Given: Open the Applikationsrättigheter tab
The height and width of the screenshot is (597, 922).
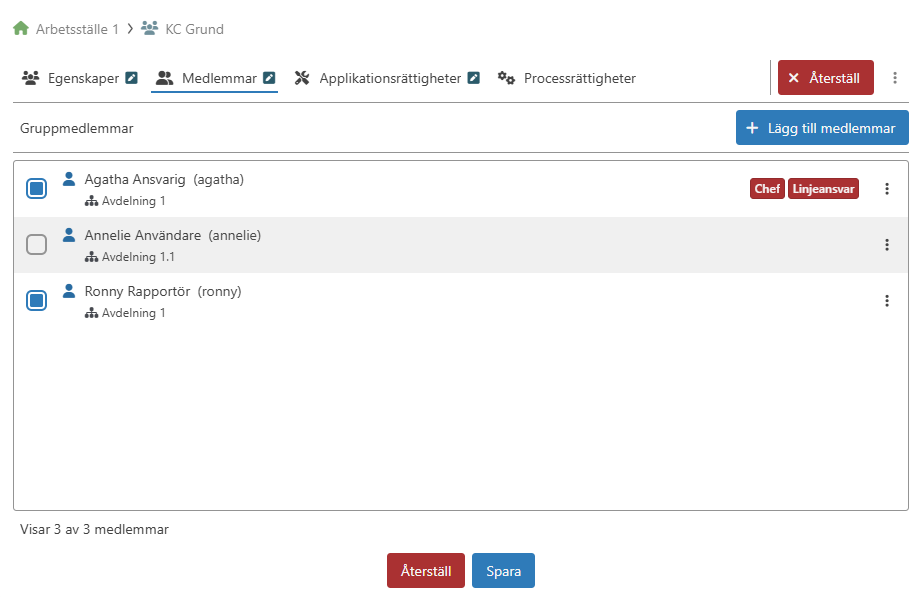Looking at the screenshot, I should pyautogui.click(x=387, y=78).
